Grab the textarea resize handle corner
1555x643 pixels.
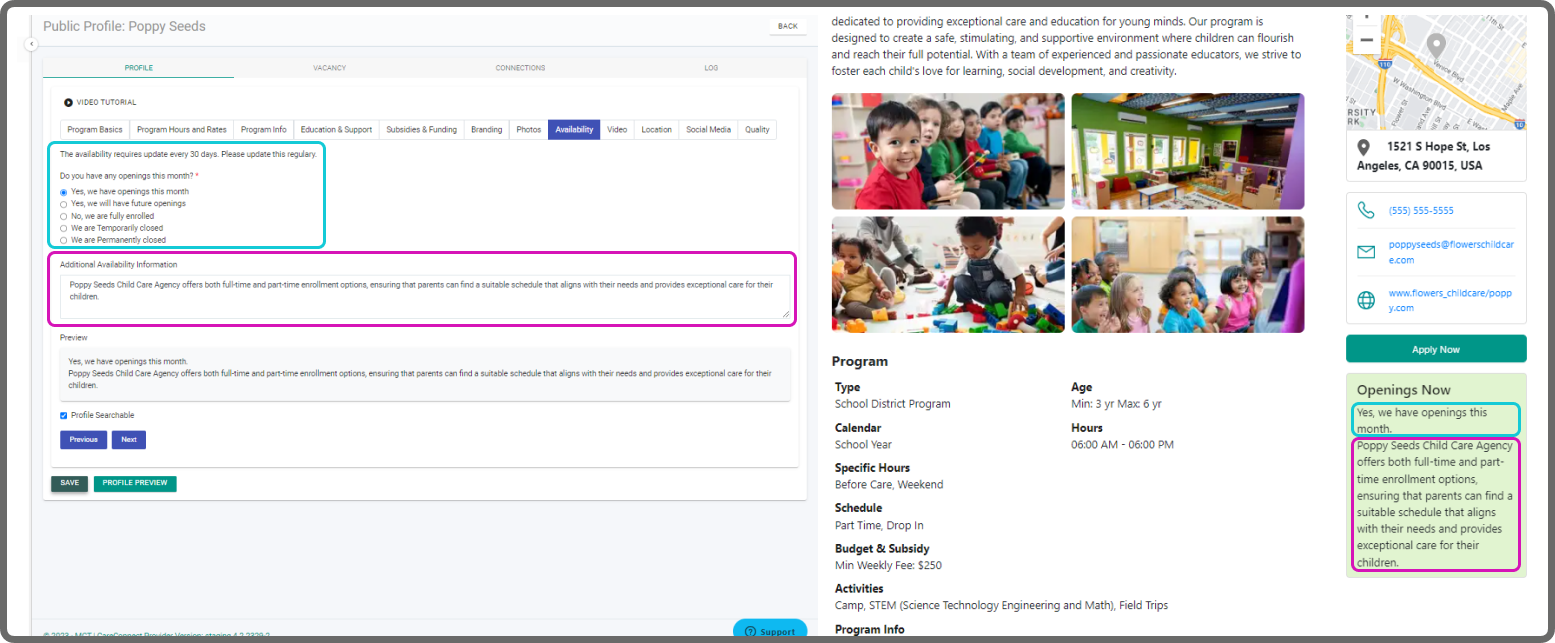click(785, 314)
